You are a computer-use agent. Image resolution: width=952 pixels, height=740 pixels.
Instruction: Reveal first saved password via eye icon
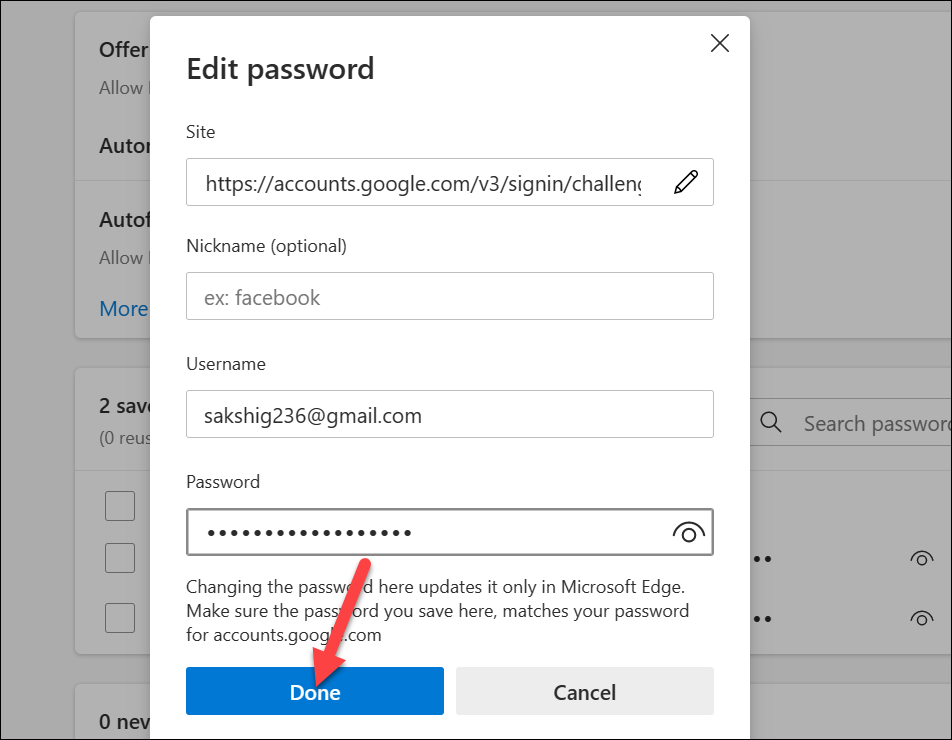pyautogui.click(x=921, y=558)
